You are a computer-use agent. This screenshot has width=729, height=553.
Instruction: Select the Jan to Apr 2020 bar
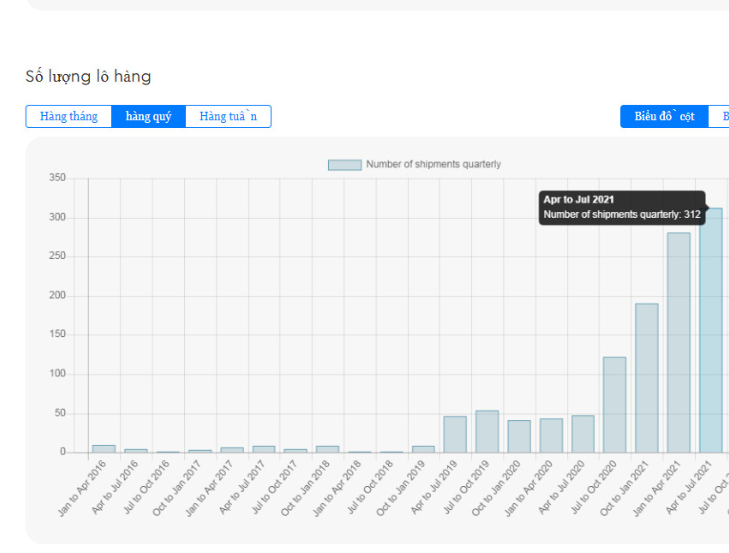click(551, 436)
